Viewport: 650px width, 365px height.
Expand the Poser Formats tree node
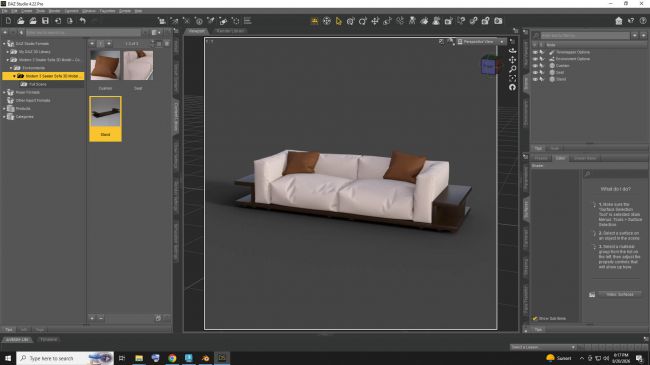click(x=5, y=92)
